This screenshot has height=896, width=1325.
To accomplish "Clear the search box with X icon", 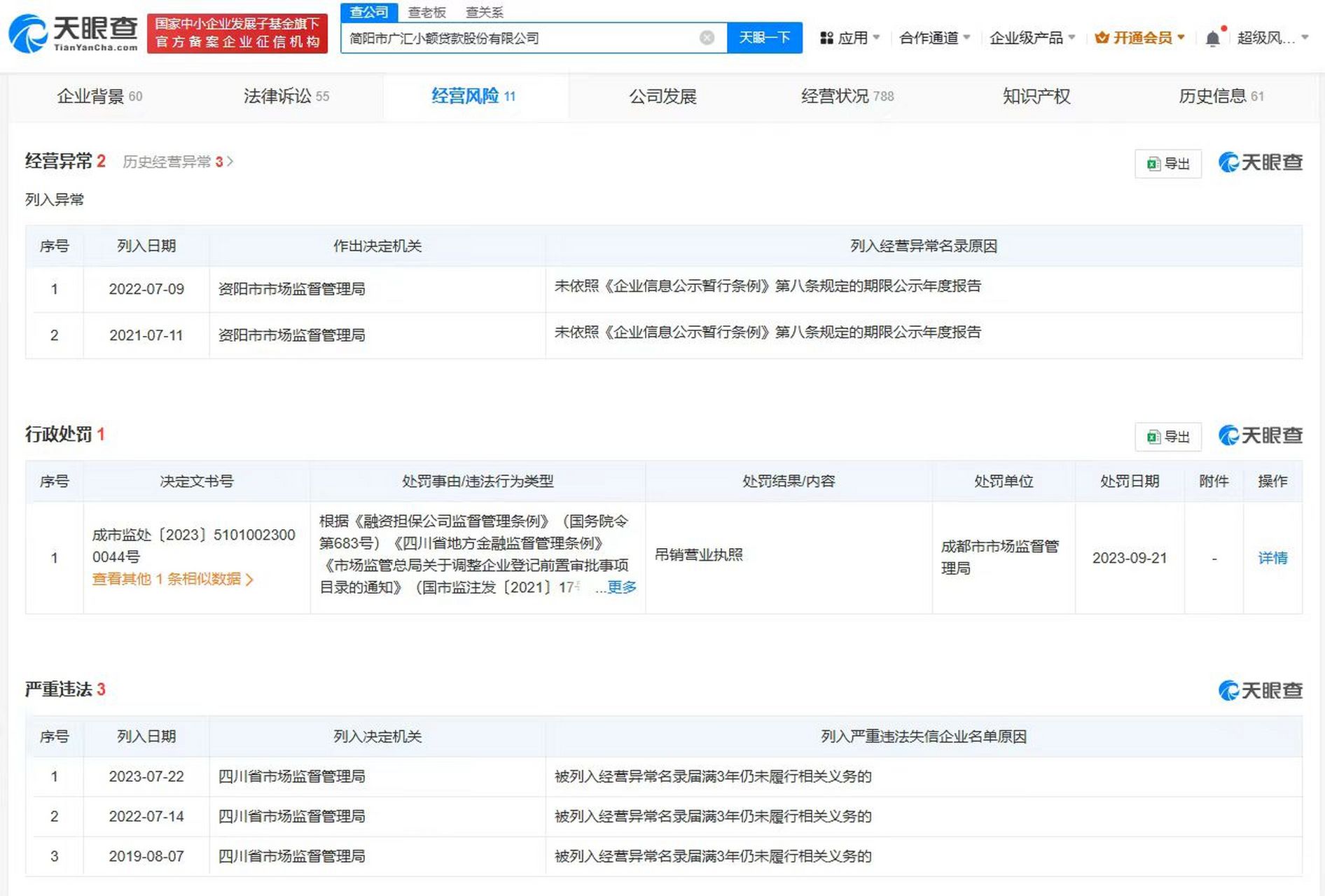I will point(707,38).
